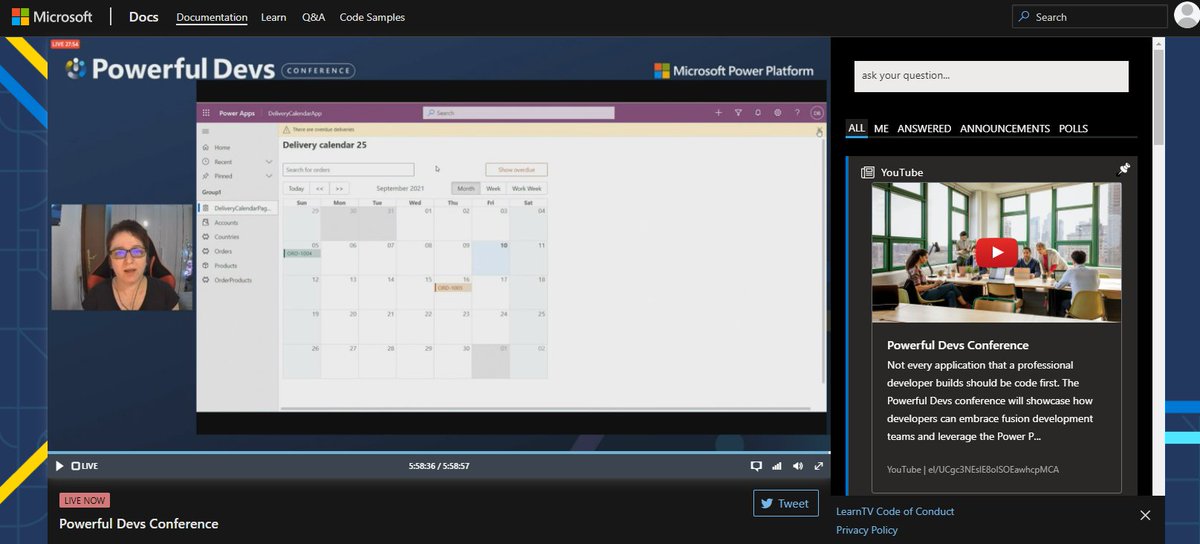Open the Privacy Policy link

click(867, 530)
